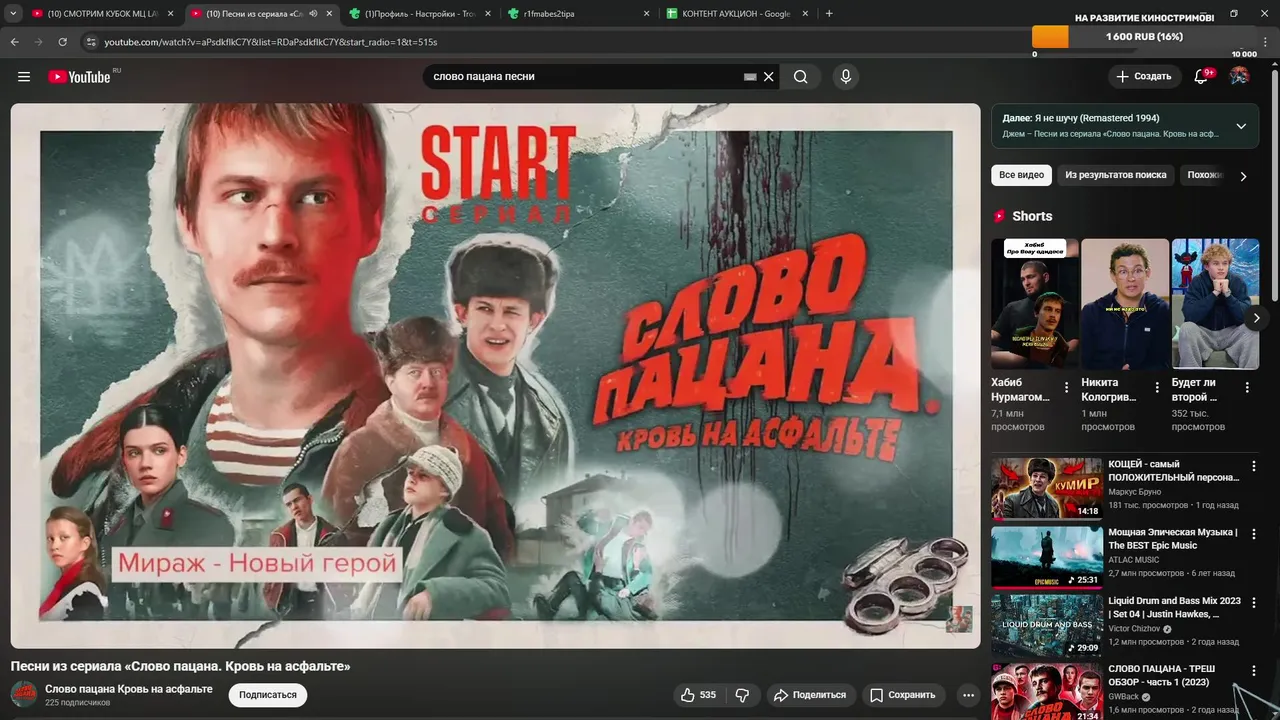Image resolution: width=1280 pixels, height=720 pixels.
Task: Click the donation goal progress bar
Action: coord(1145,37)
